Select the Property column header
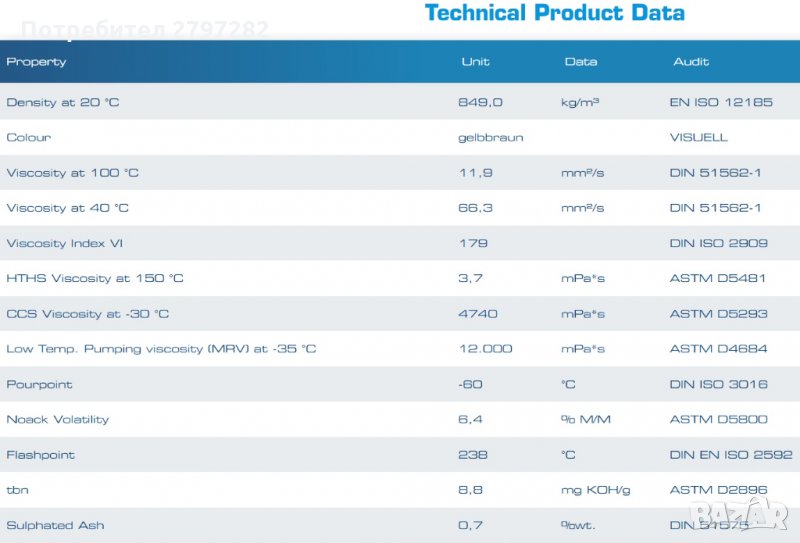 tap(36, 62)
